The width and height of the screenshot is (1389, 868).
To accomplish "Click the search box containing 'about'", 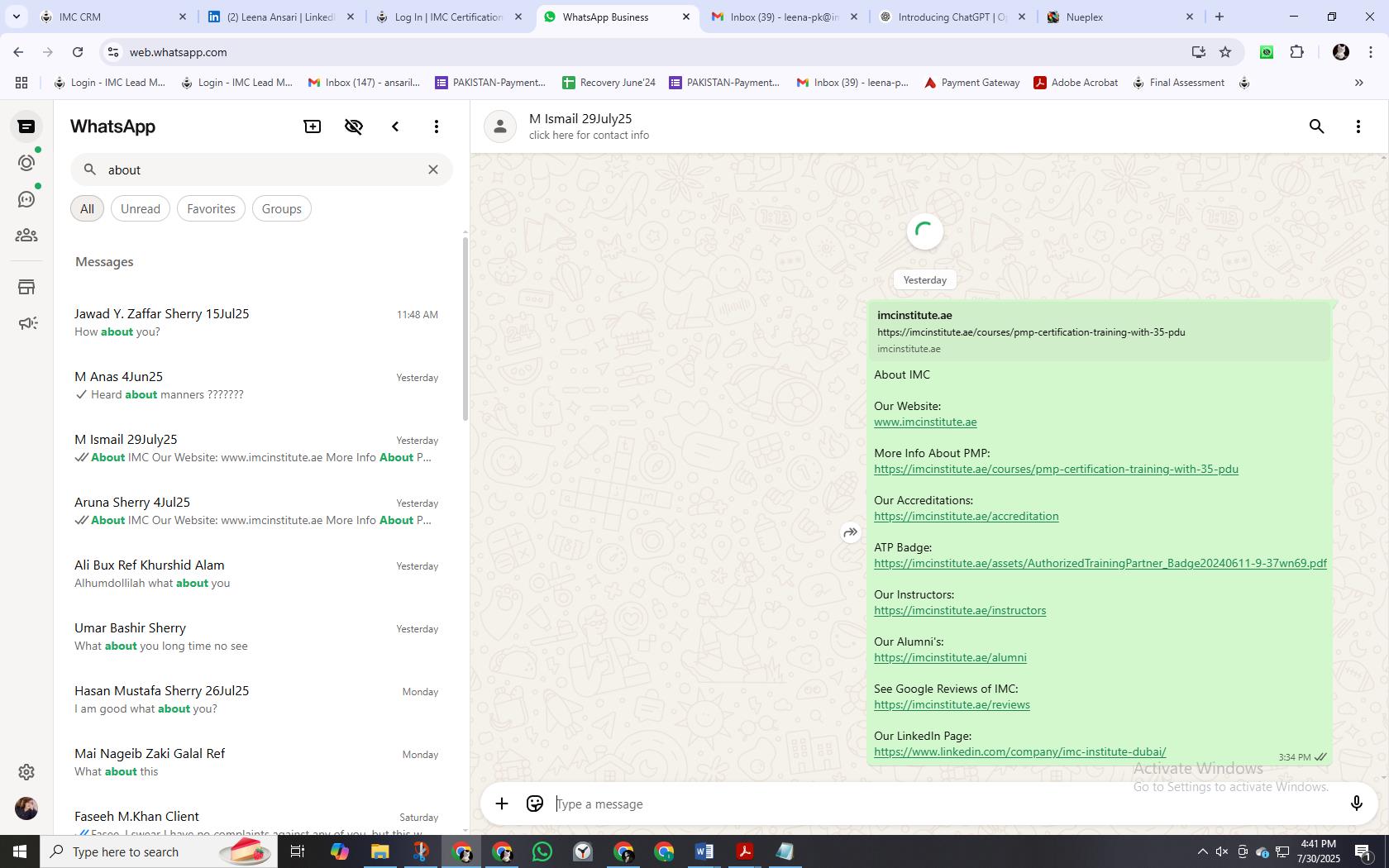I will point(261,169).
